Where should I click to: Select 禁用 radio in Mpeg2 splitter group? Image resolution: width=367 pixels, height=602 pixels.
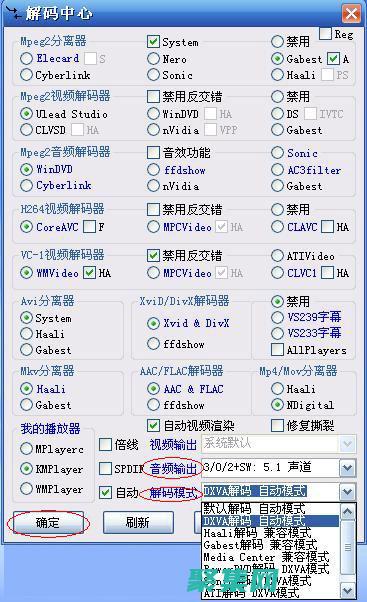pos(277,41)
